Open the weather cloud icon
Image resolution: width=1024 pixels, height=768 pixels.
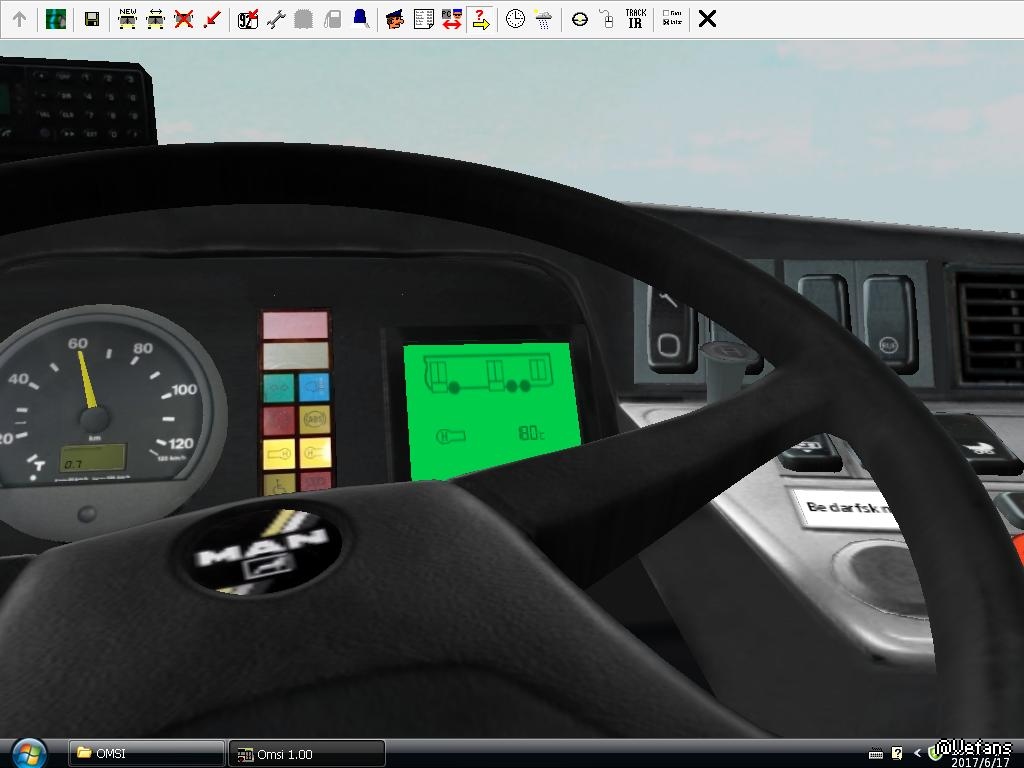pyautogui.click(x=543, y=19)
